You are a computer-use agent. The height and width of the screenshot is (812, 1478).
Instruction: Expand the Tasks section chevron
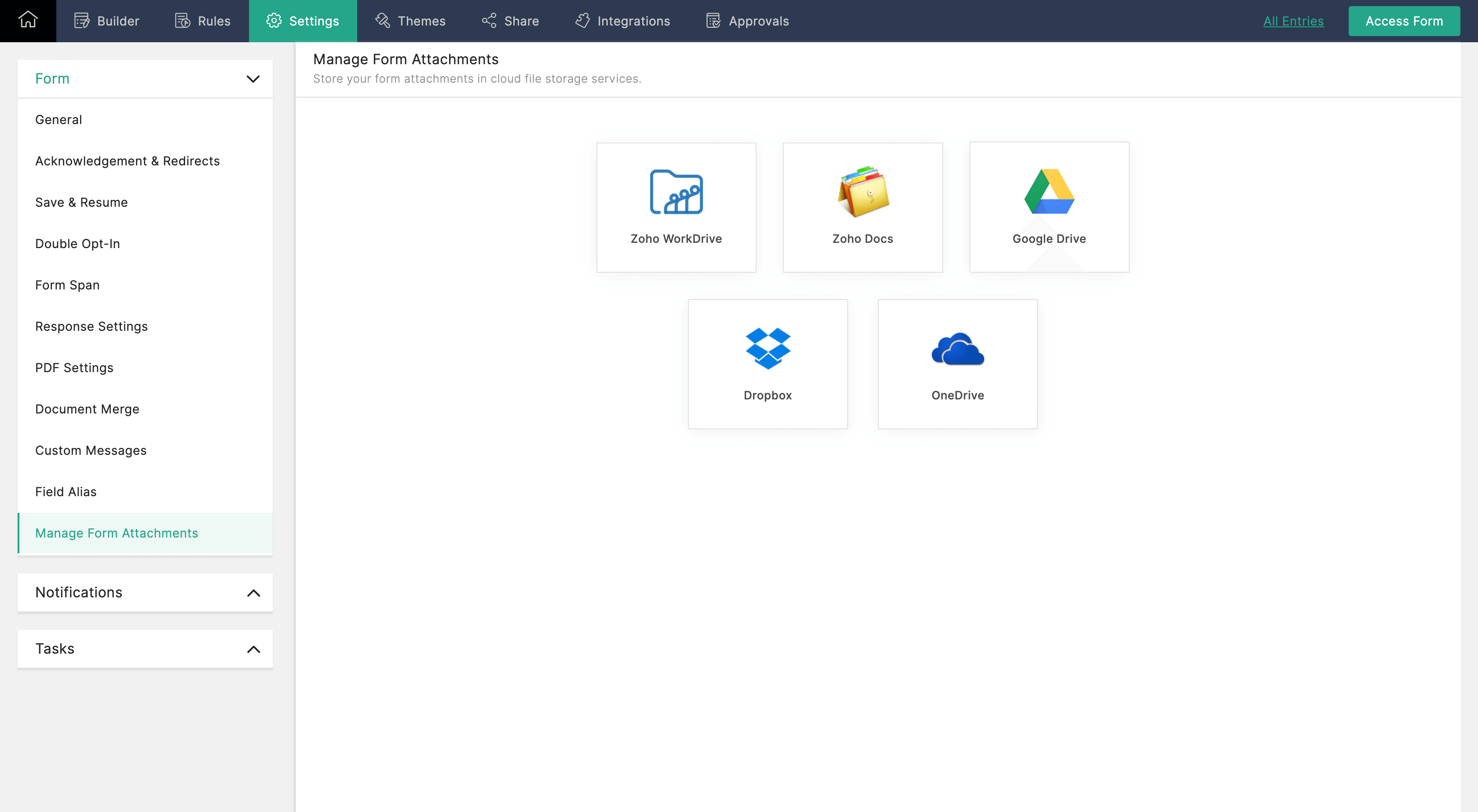click(x=253, y=649)
